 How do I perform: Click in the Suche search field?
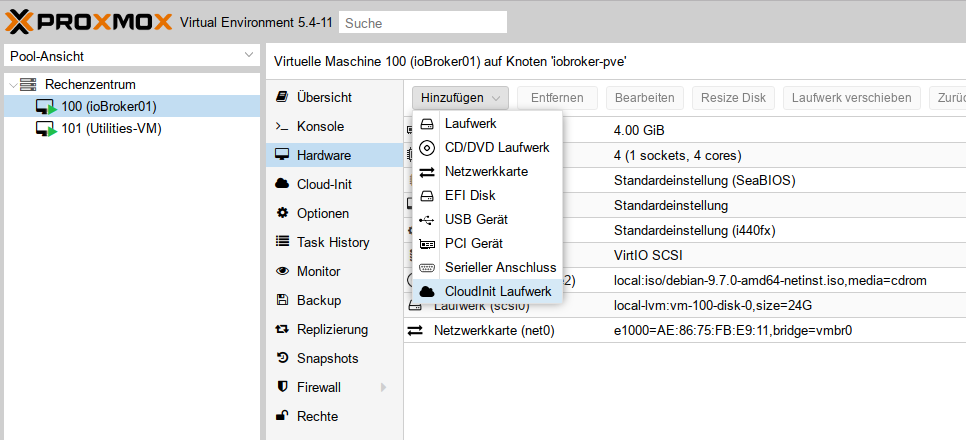(x=423, y=23)
